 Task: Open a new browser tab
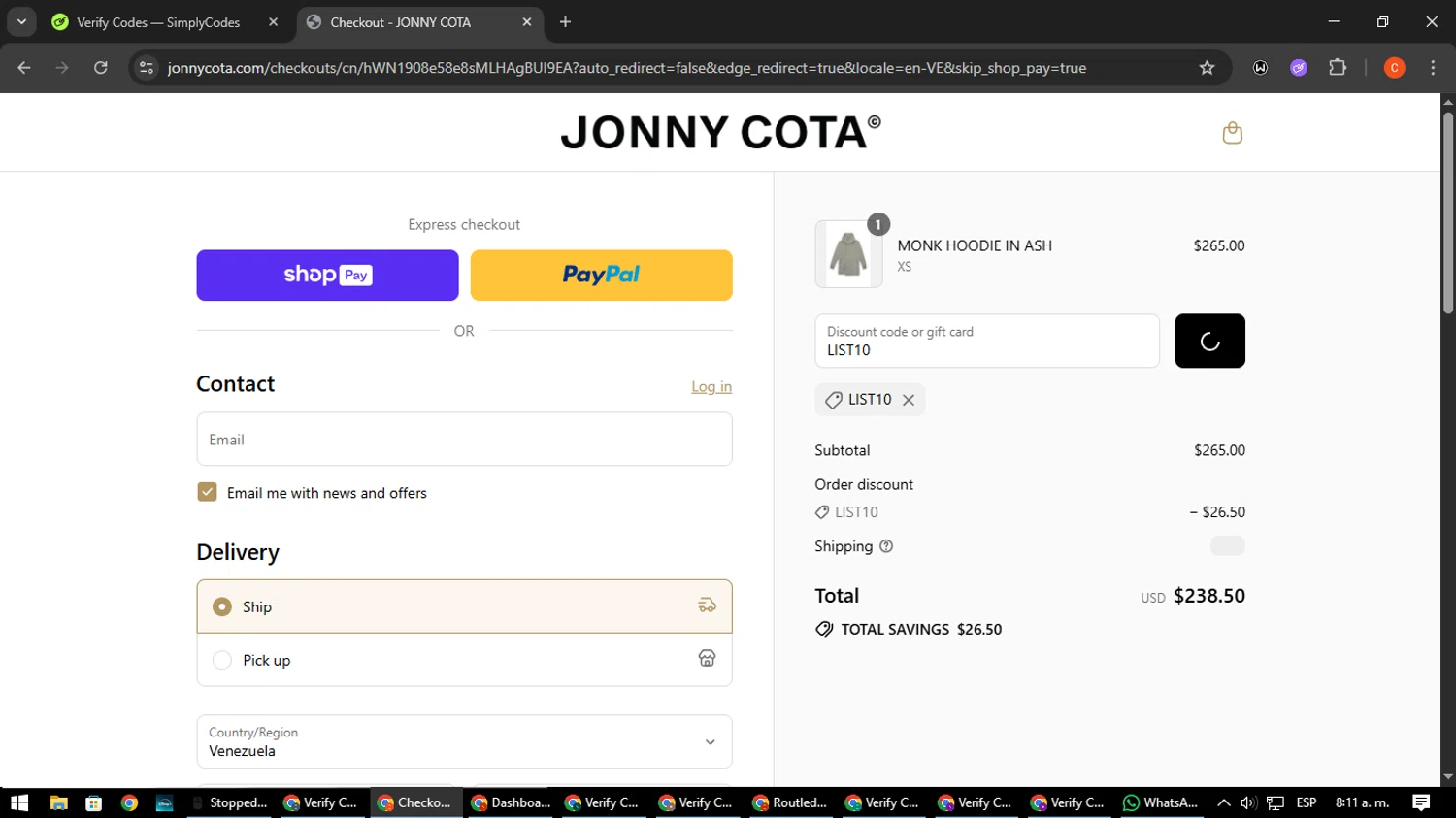pyautogui.click(x=565, y=22)
